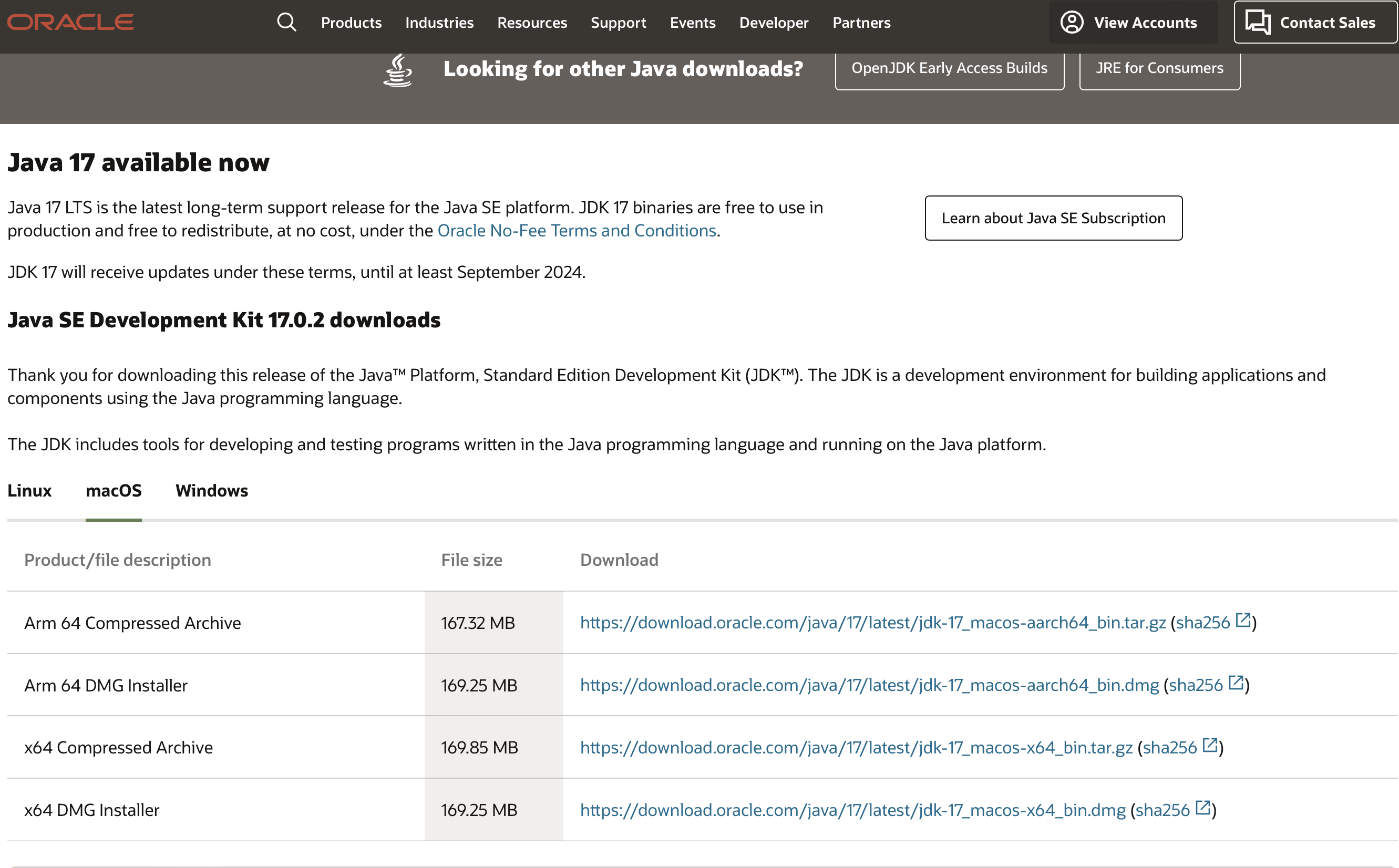Click Learn about Java SE Subscription
The height and width of the screenshot is (868, 1399).
[1053, 218]
